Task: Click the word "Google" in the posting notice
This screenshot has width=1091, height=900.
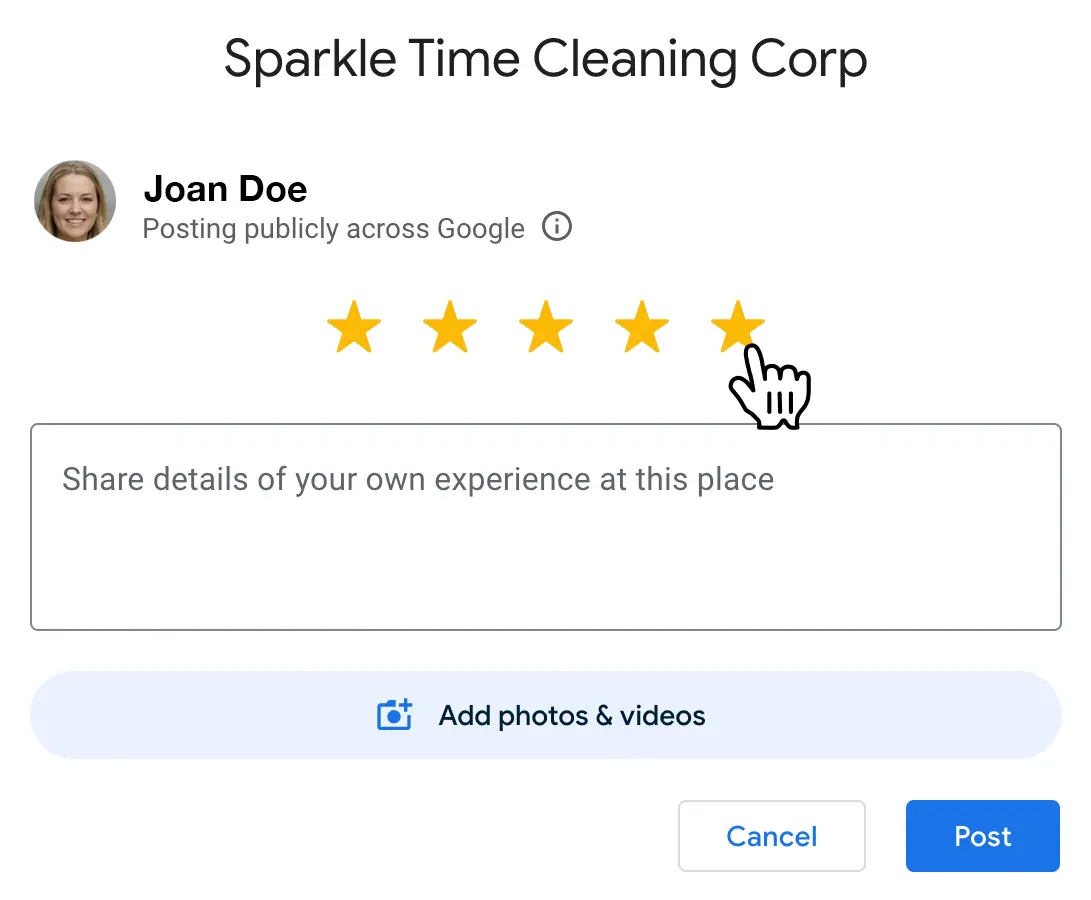Action: click(x=481, y=229)
